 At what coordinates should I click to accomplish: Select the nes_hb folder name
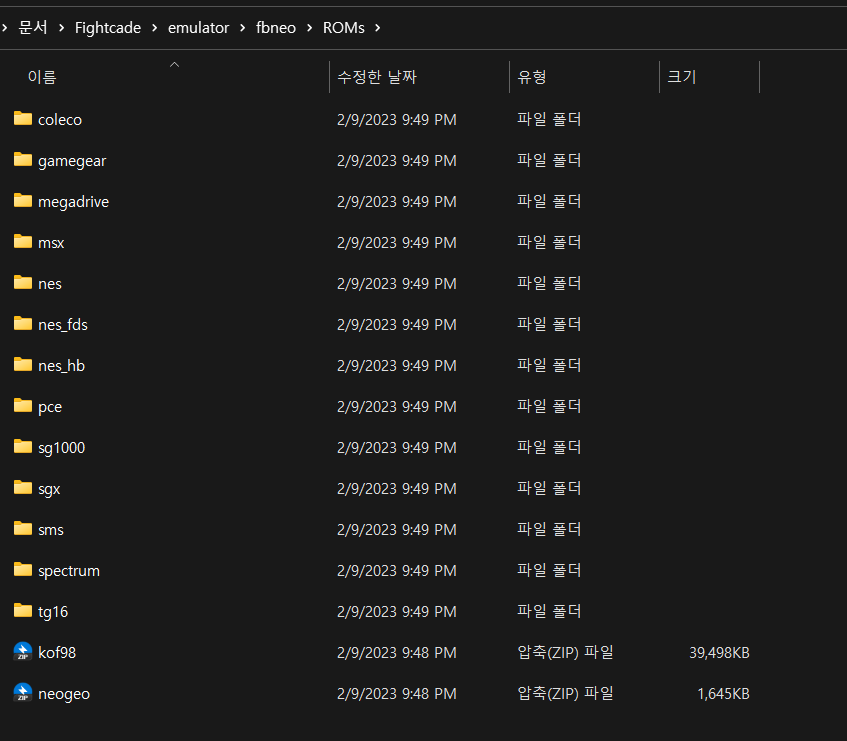pyautogui.click(x=62, y=366)
